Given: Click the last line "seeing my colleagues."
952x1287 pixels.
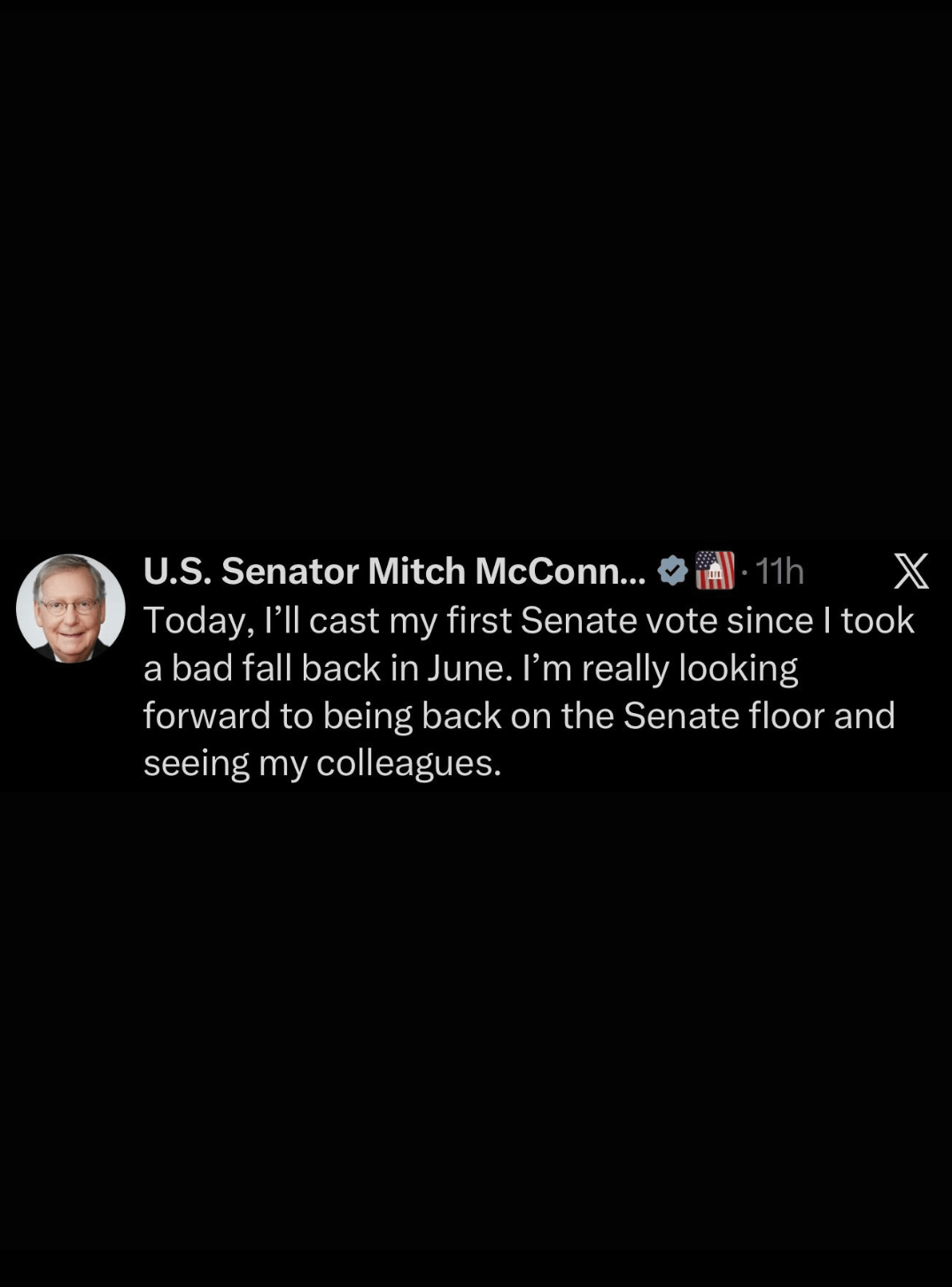Looking at the screenshot, I should 322,764.
